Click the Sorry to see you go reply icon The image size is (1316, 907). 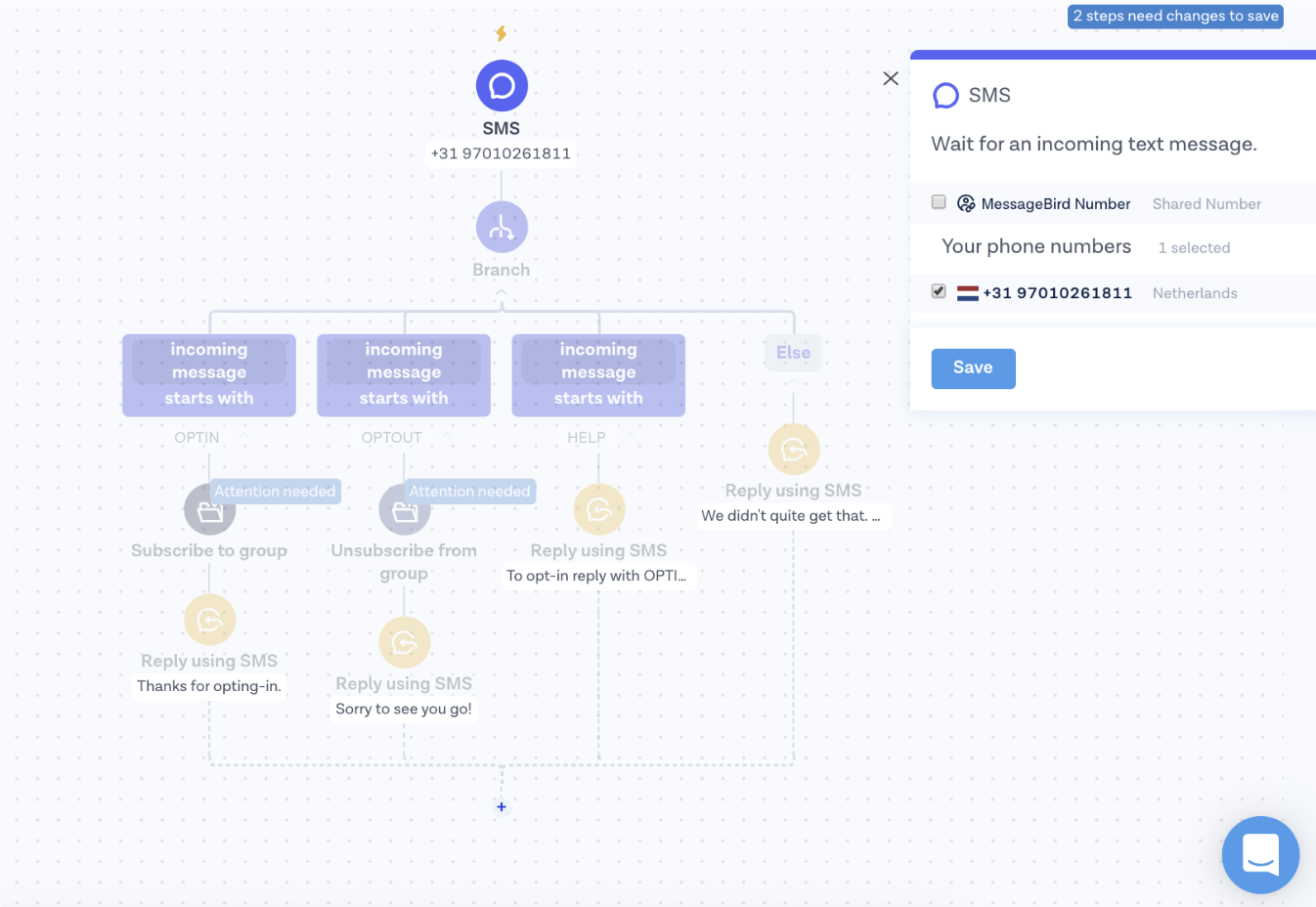(404, 643)
